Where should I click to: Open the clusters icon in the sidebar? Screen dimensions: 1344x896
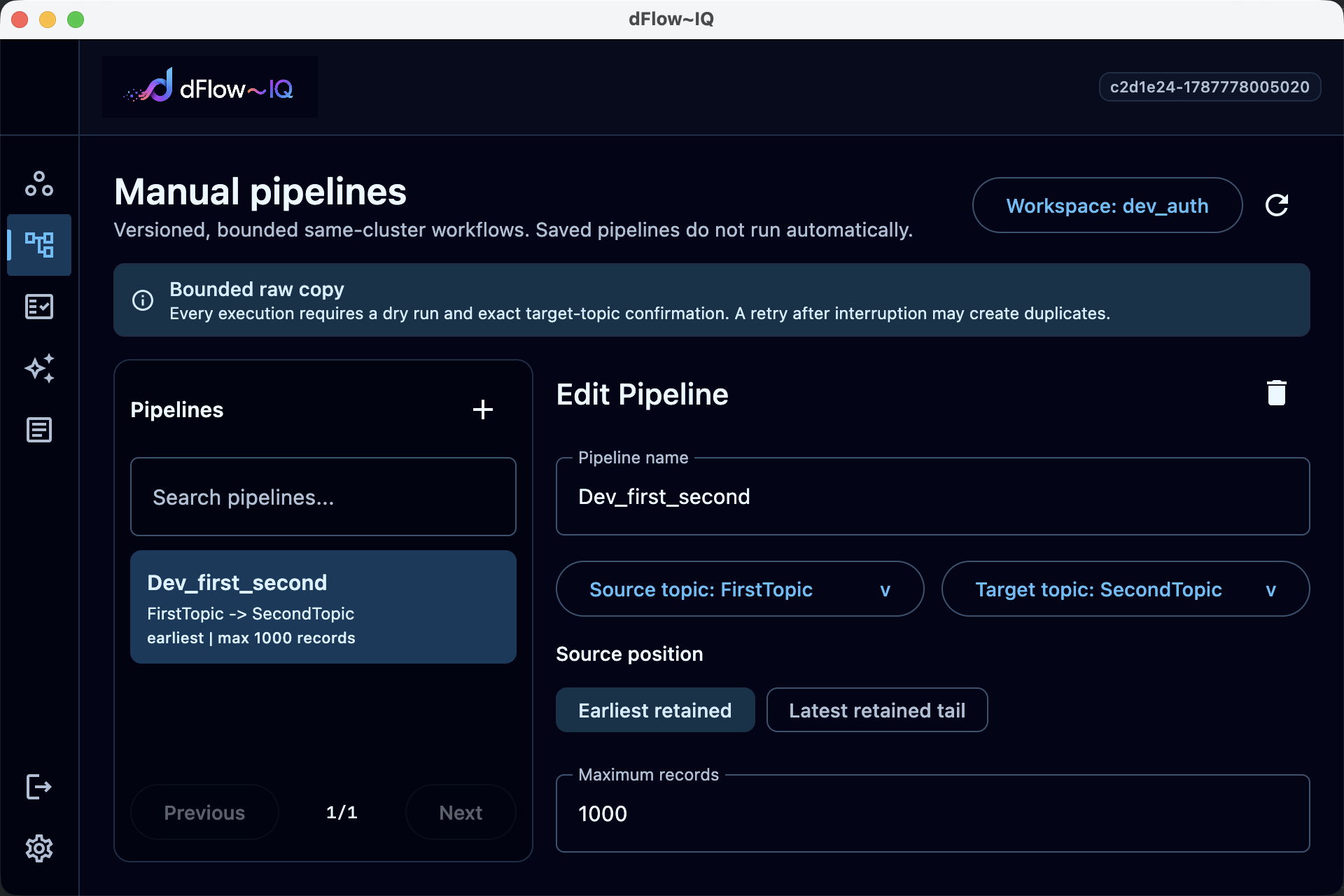point(39,183)
